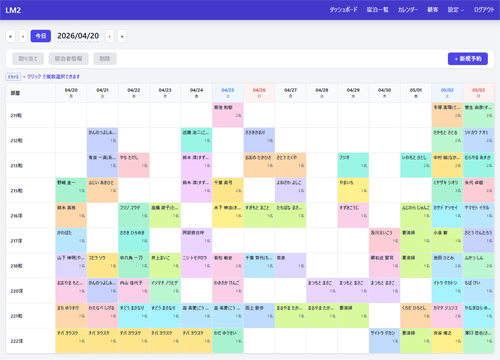Click room label 222洋
500x360 pixels.
point(16,341)
